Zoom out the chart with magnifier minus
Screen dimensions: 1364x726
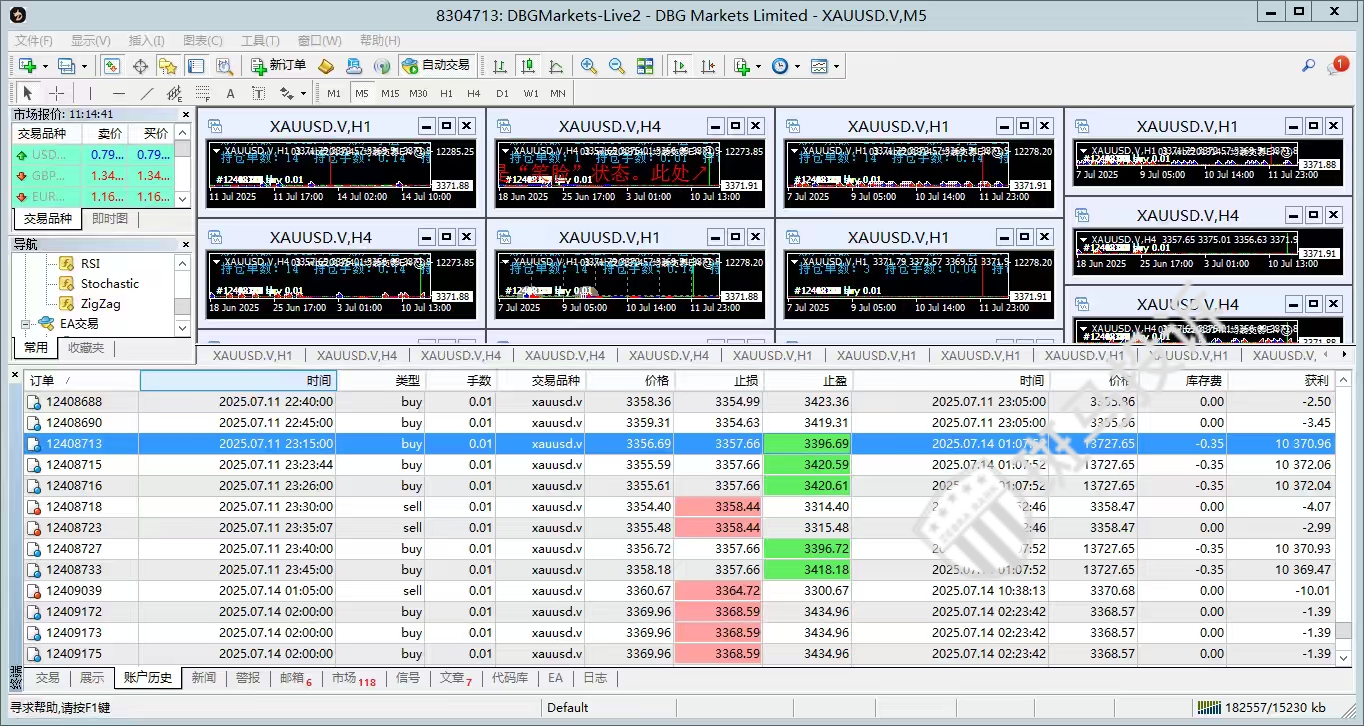[x=617, y=66]
